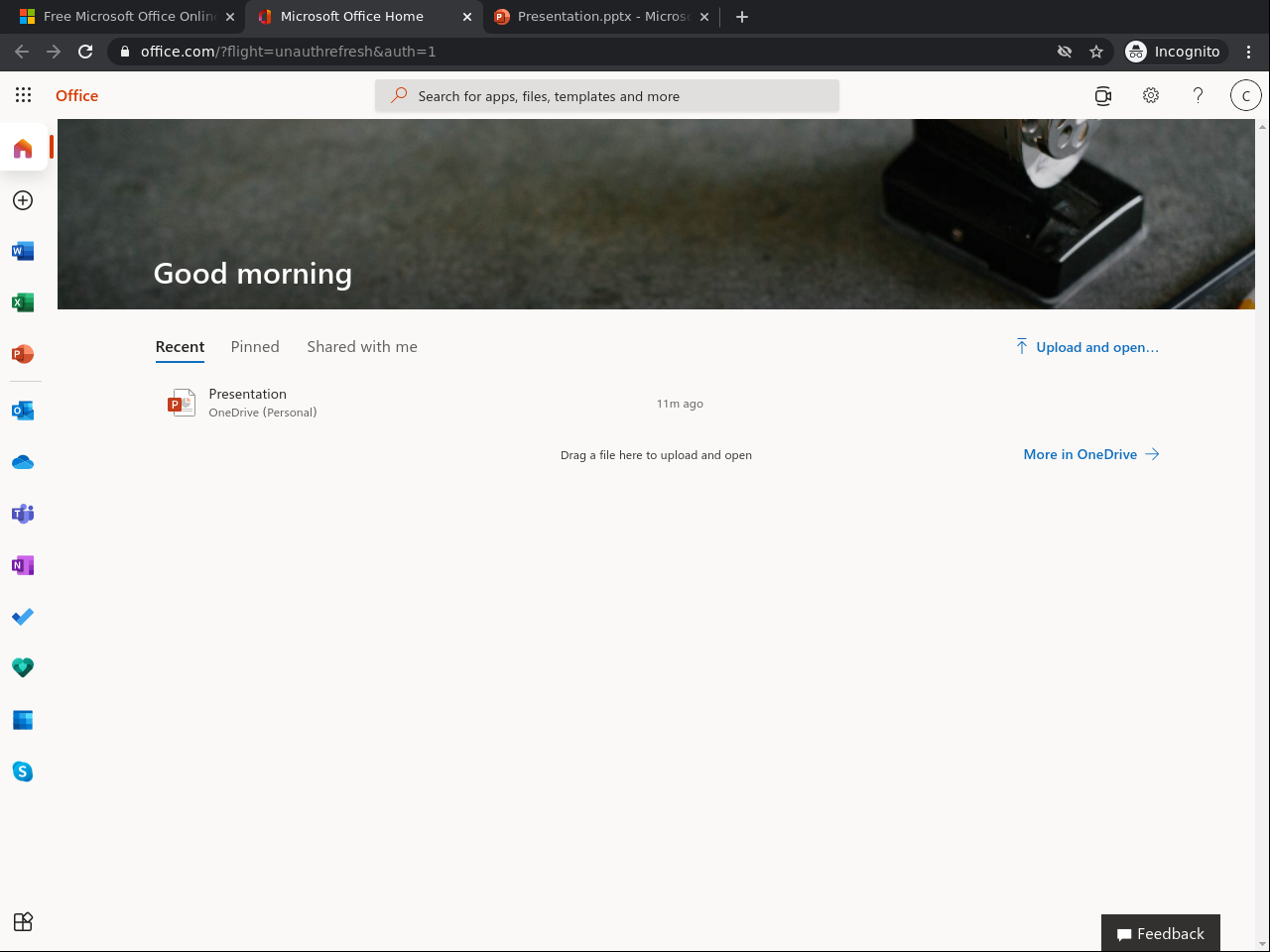Switch to the Recent tab
This screenshot has height=952, width=1270.
point(180,347)
